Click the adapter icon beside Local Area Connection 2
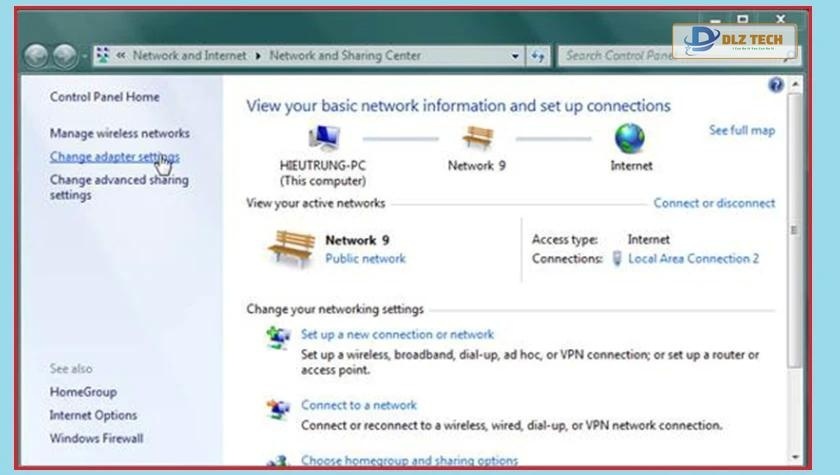 [617, 259]
